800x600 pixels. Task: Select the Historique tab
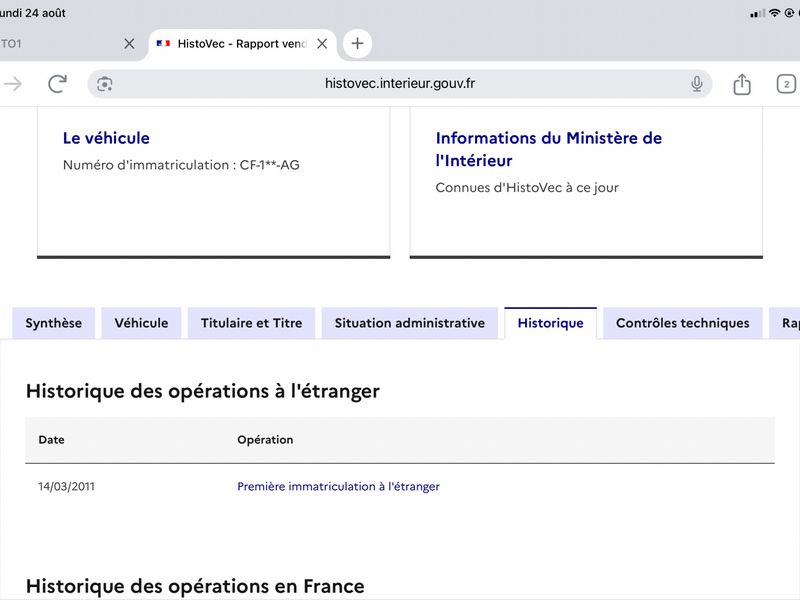point(551,323)
